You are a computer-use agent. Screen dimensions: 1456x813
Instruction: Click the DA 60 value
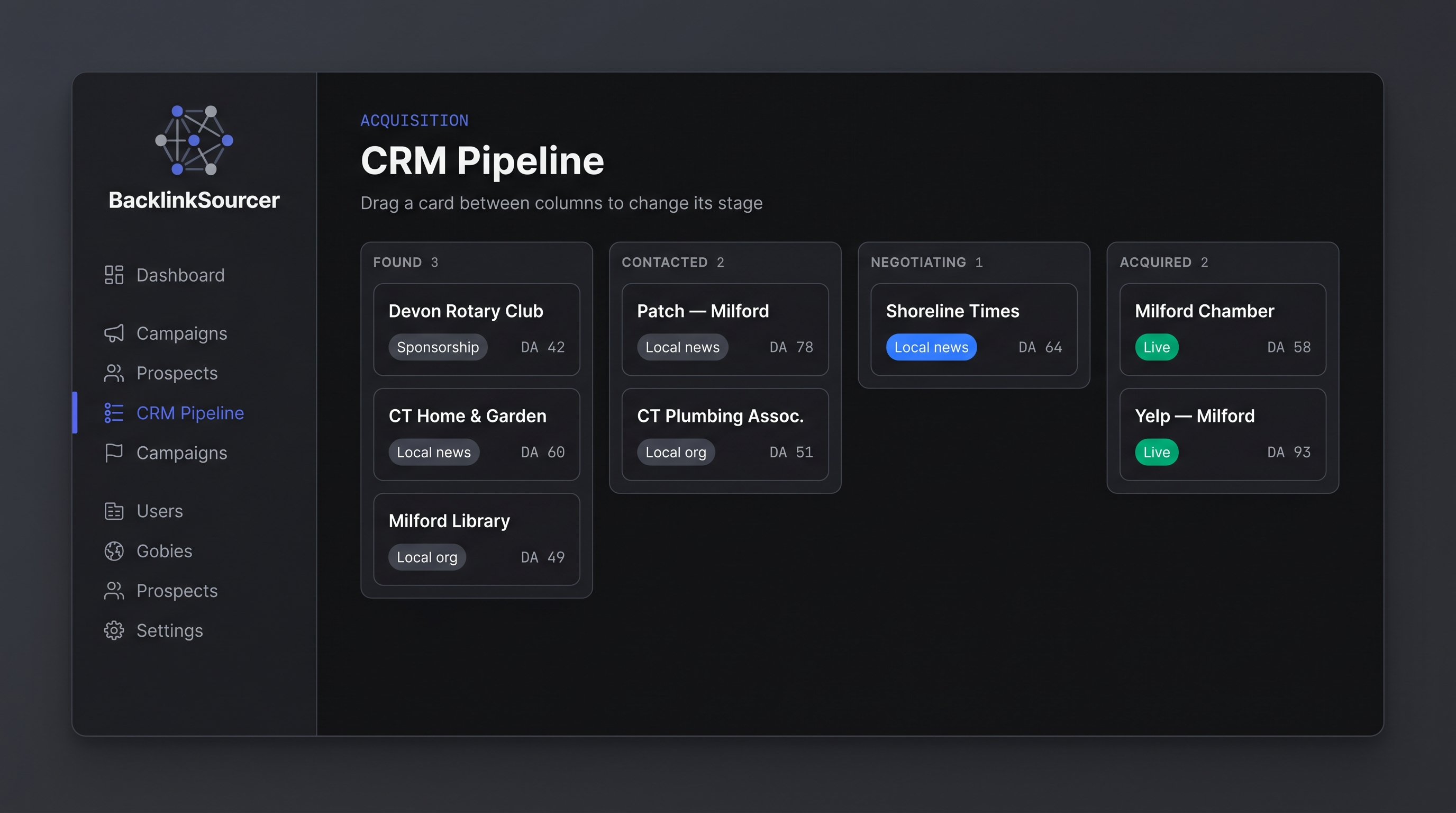543,453
